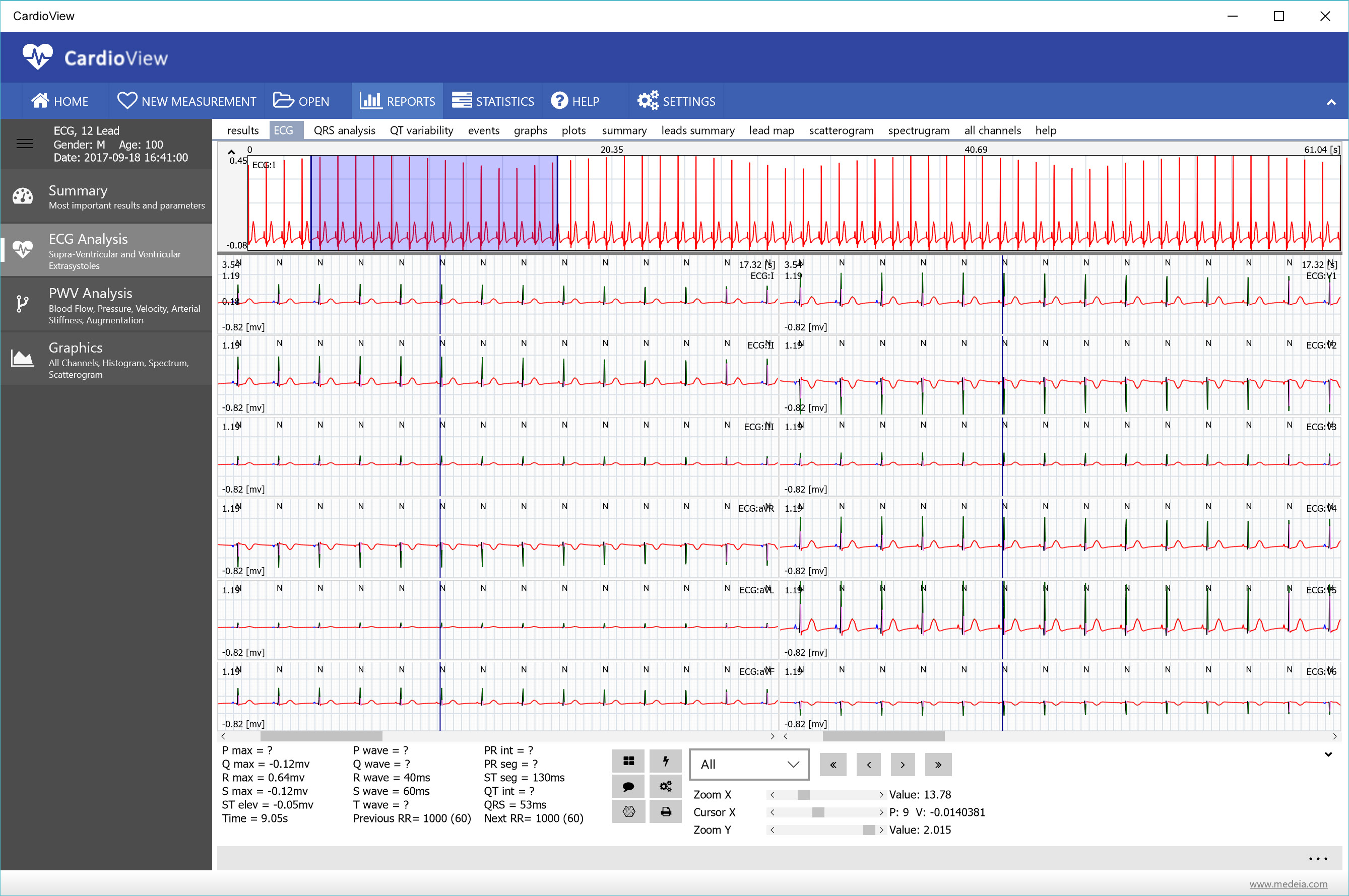Click the 'Value: 13.78' zoom readout

pos(920,795)
